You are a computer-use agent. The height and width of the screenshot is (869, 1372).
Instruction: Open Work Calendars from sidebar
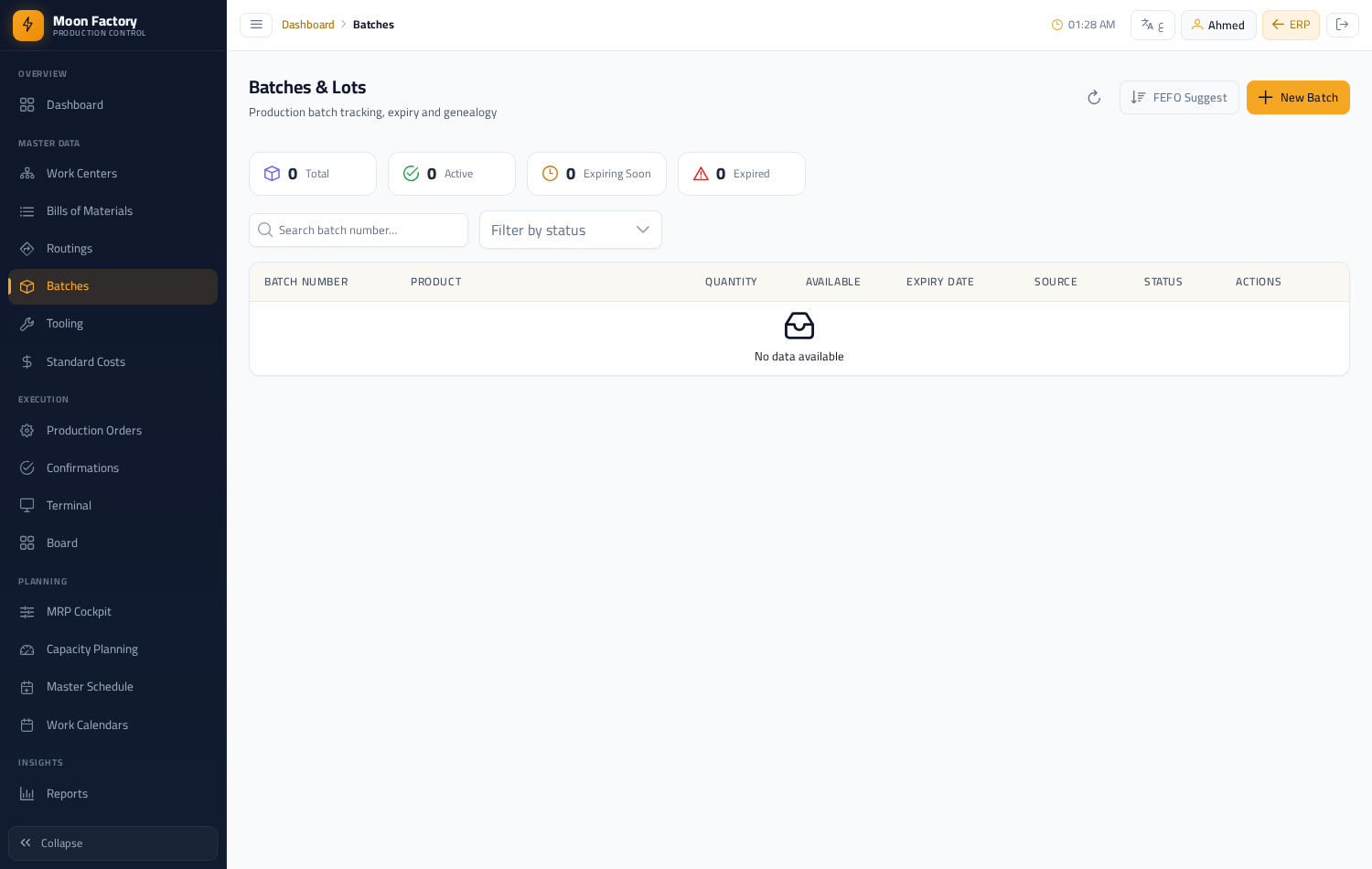coord(113,725)
